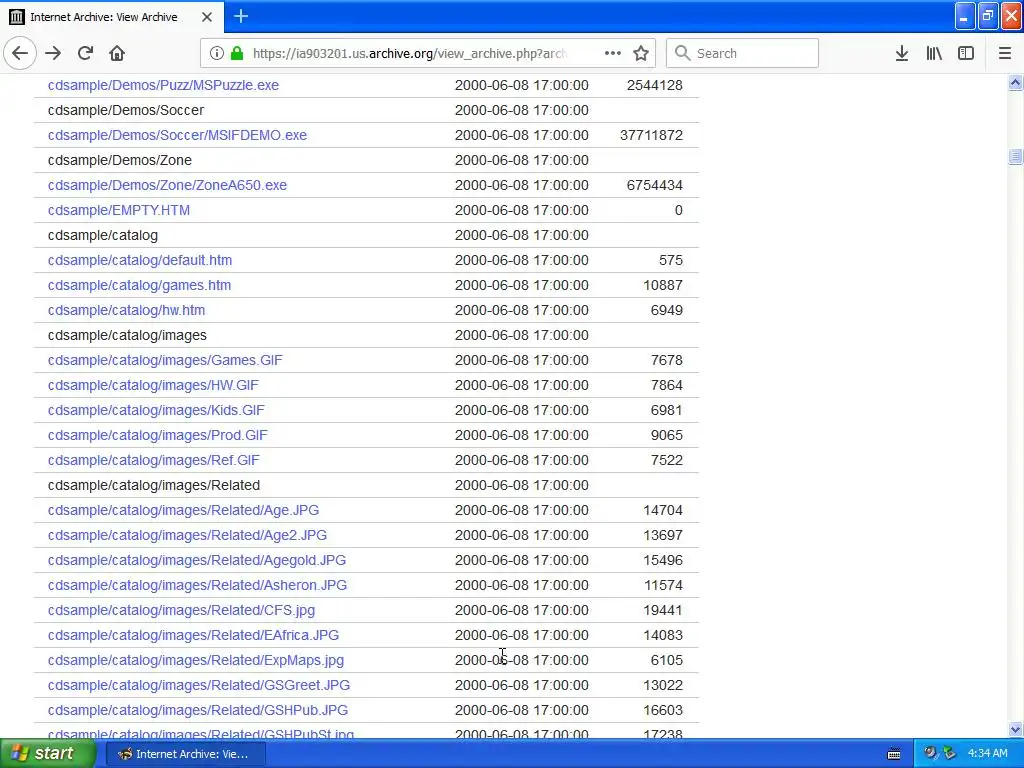Click the 4:34 AM clock
The height and width of the screenshot is (768, 1024).
point(987,754)
